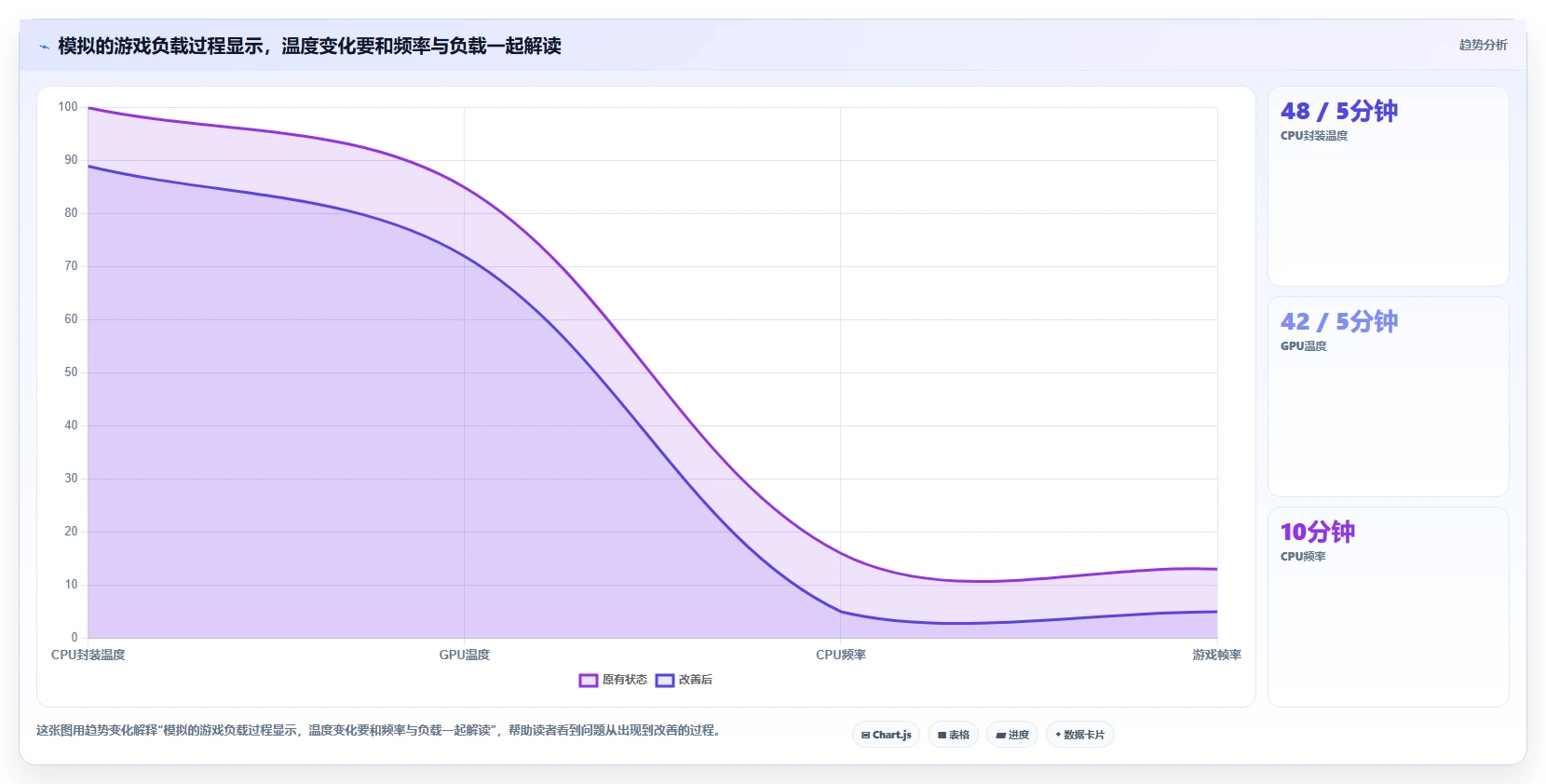Click the 表格 chip
Viewport: 1546px width, 784px height.
(x=953, y=735)
